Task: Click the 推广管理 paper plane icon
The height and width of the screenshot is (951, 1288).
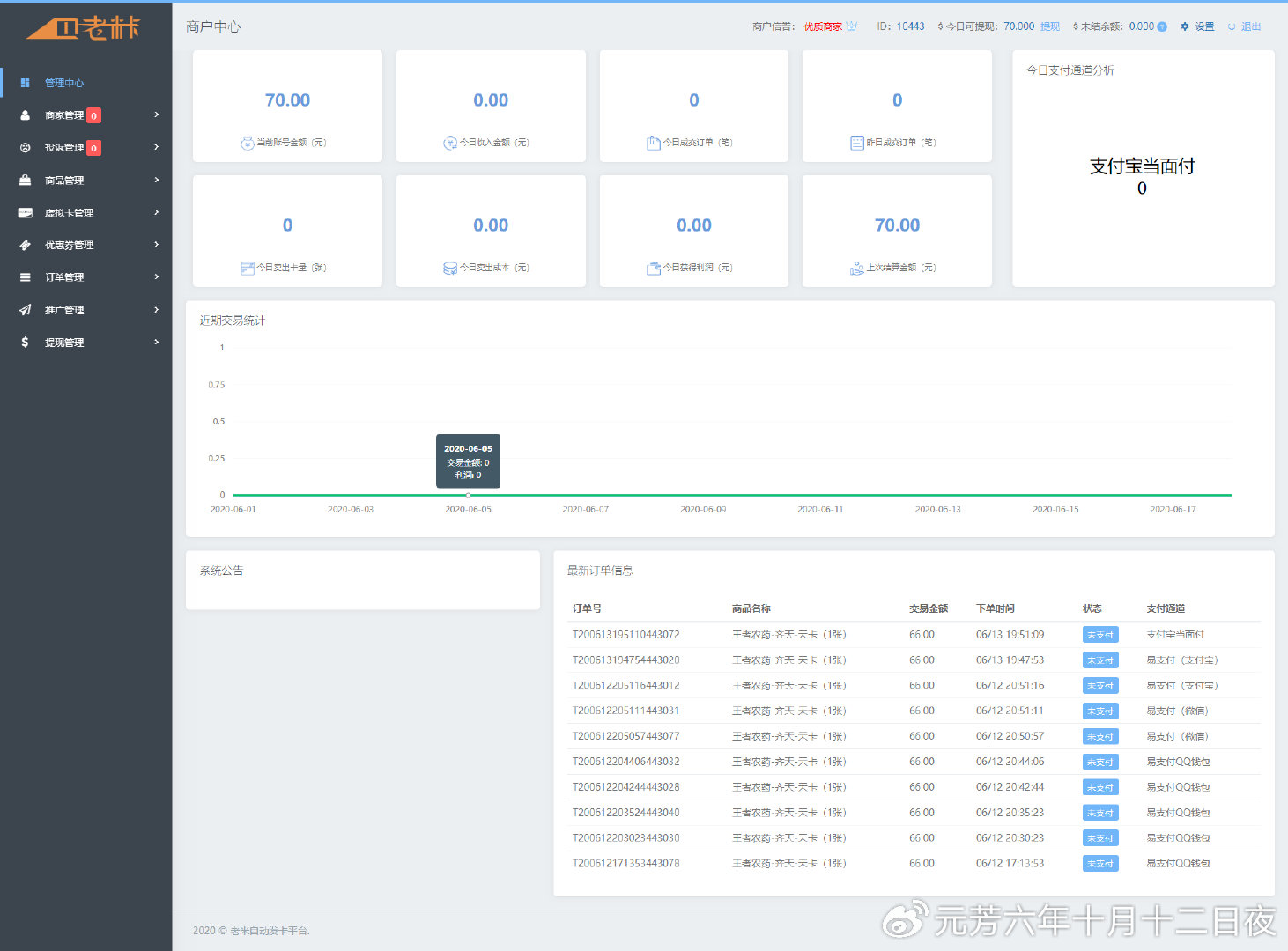Action: (25, 310)
